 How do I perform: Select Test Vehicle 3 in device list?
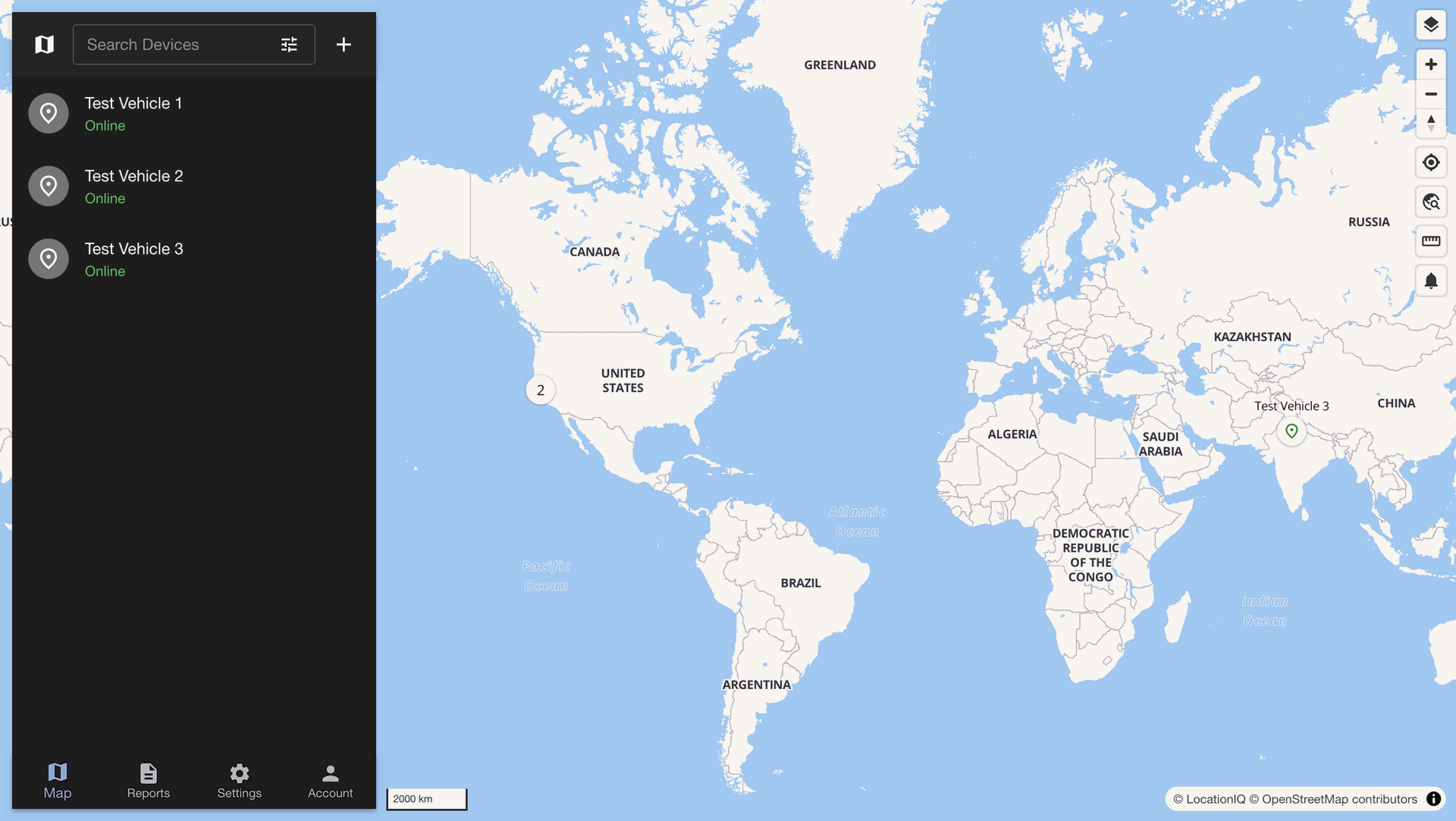tap(194, 259)
